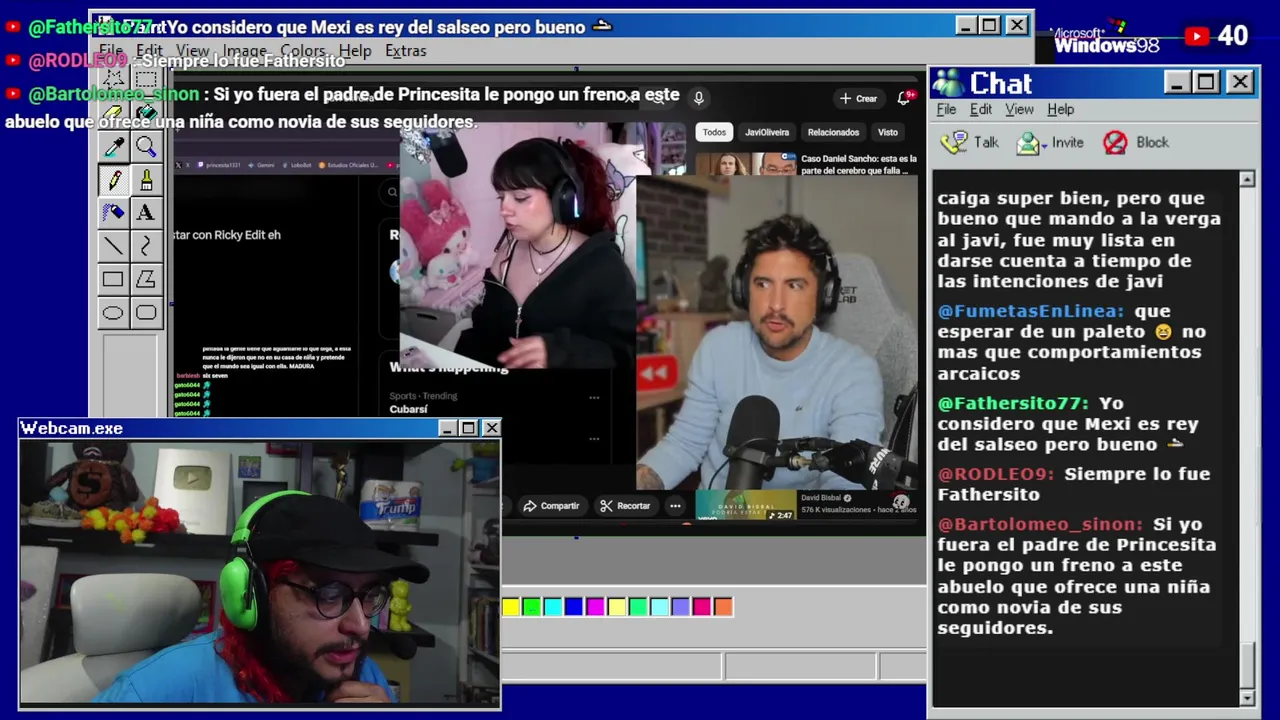This screenshot has width=1280, height=720.
Task: Click the Chat scrollbar up arrow
Action: (x=1247, y=179)
